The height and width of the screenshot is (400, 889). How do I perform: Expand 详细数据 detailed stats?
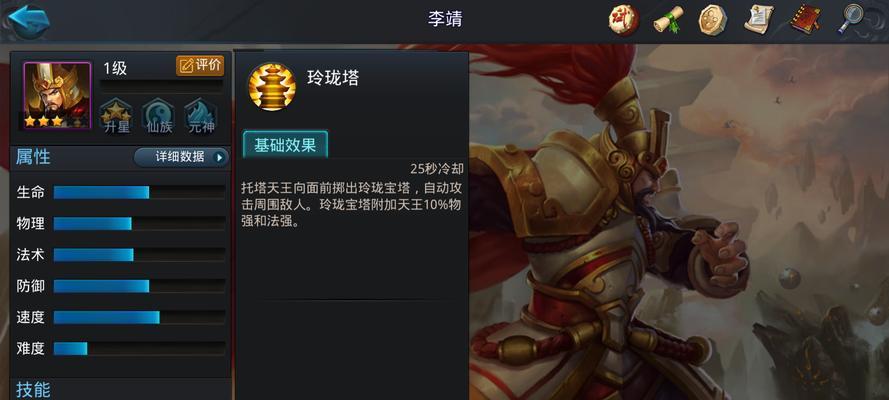[x=181, y=157]
